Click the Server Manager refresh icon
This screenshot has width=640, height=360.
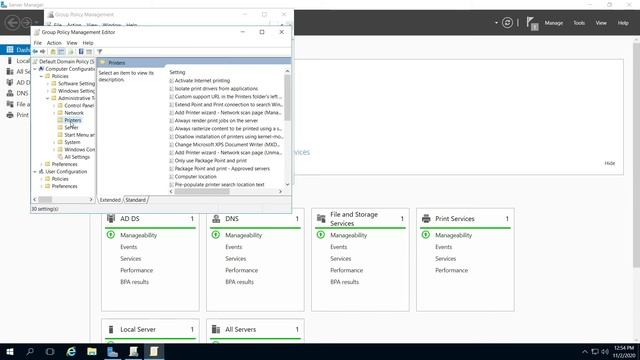coord(507,23)
